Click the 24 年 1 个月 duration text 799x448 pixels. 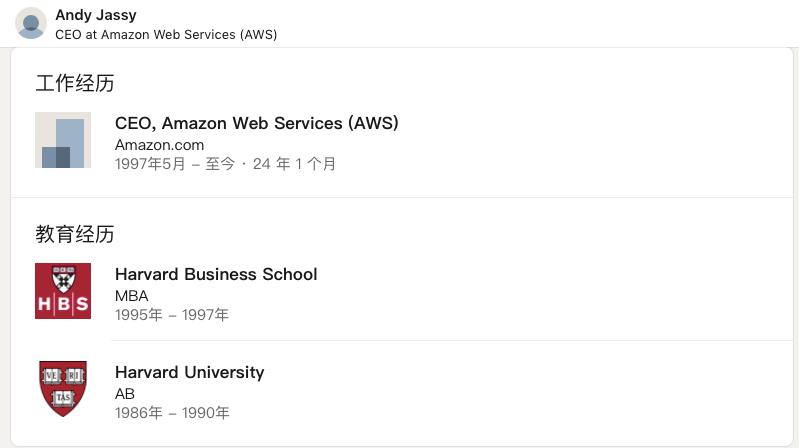294,164
